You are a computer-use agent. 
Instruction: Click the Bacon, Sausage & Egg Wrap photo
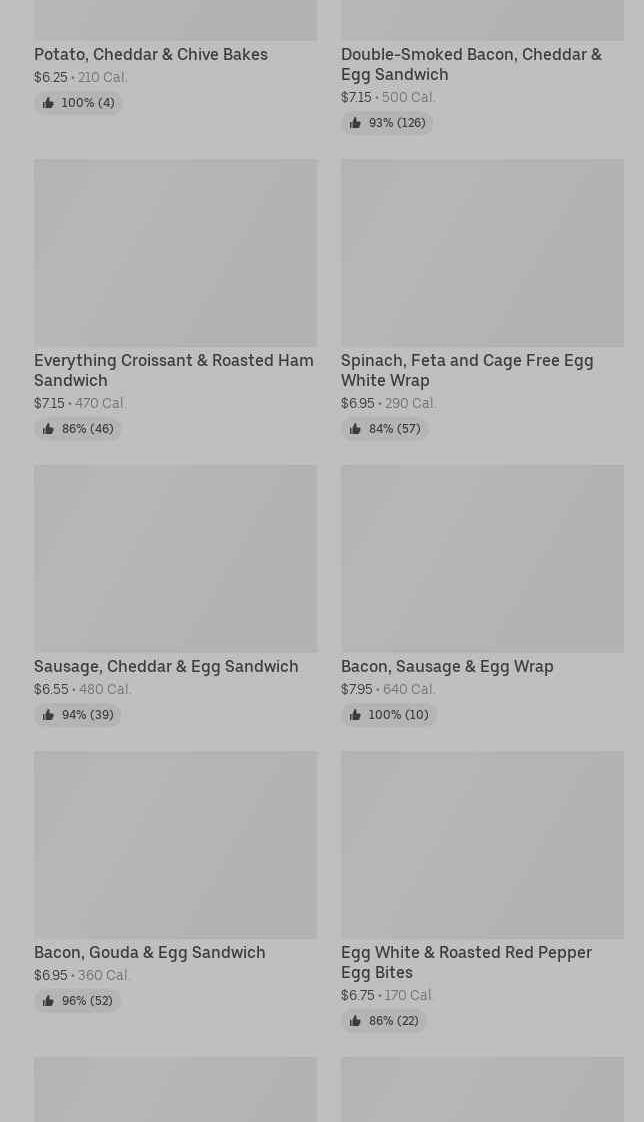click(482, 558)
